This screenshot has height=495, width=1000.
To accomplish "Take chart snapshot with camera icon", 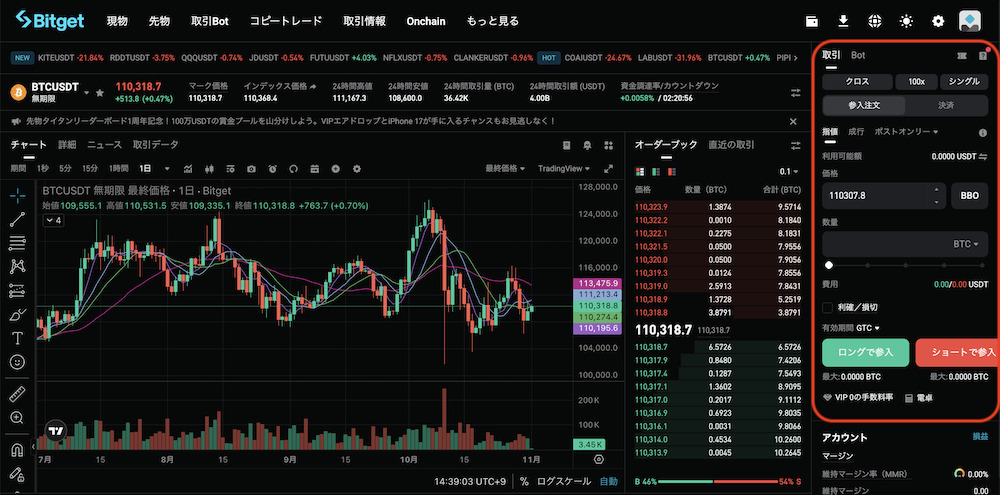I will click(251, 169).
